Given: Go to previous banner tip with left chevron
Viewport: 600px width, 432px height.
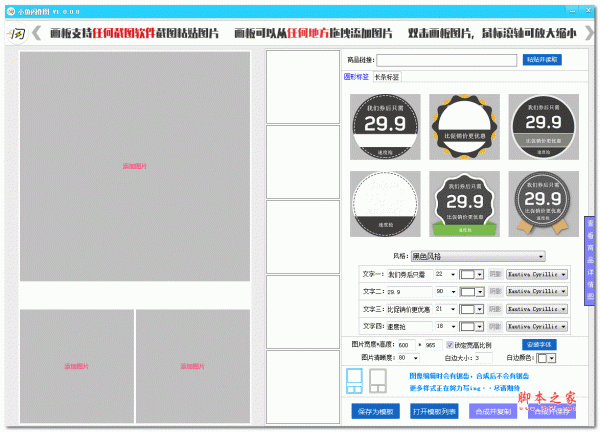Looking at the screenshot, I should click(x=37, y=33).
